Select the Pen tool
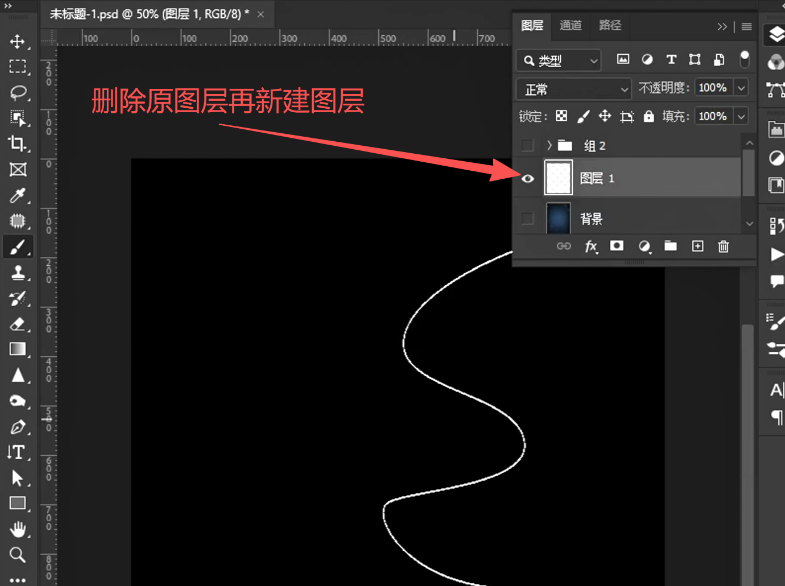This screenshot has height=586, width=785. coord(18,426)
